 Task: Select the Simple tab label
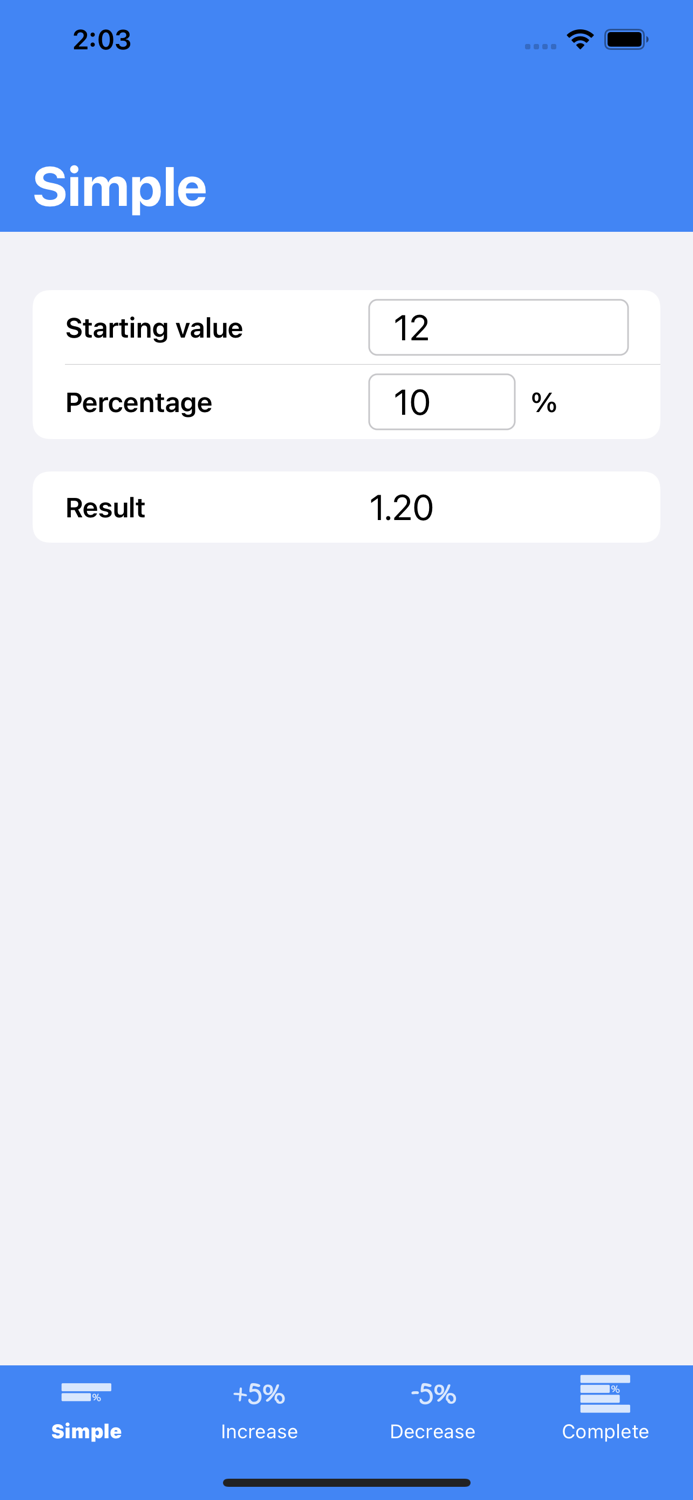click(86, 1432)
